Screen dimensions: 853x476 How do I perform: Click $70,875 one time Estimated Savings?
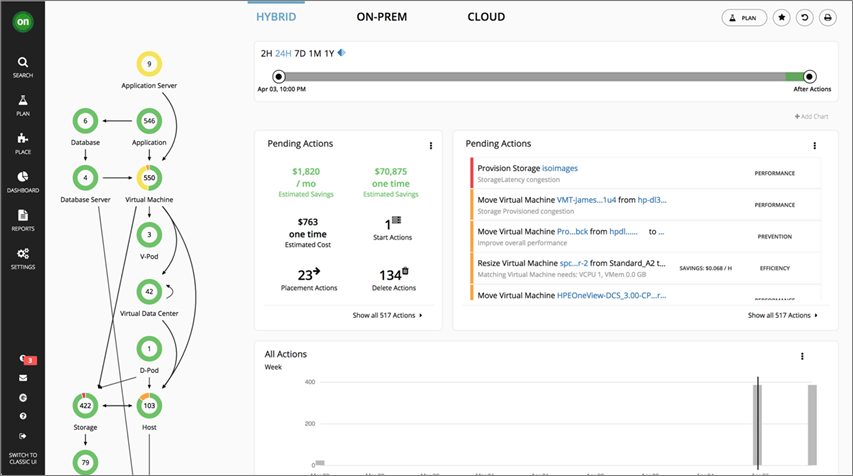[x=391, y=182]
